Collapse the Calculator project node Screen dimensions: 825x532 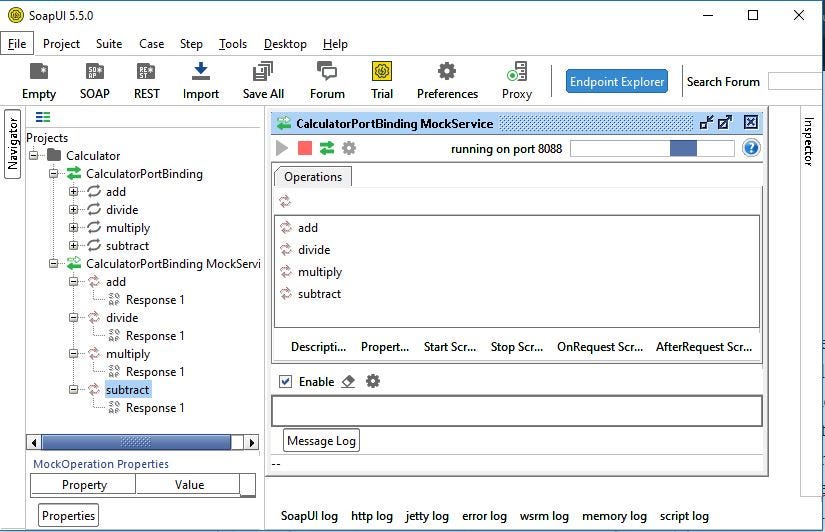34,155
